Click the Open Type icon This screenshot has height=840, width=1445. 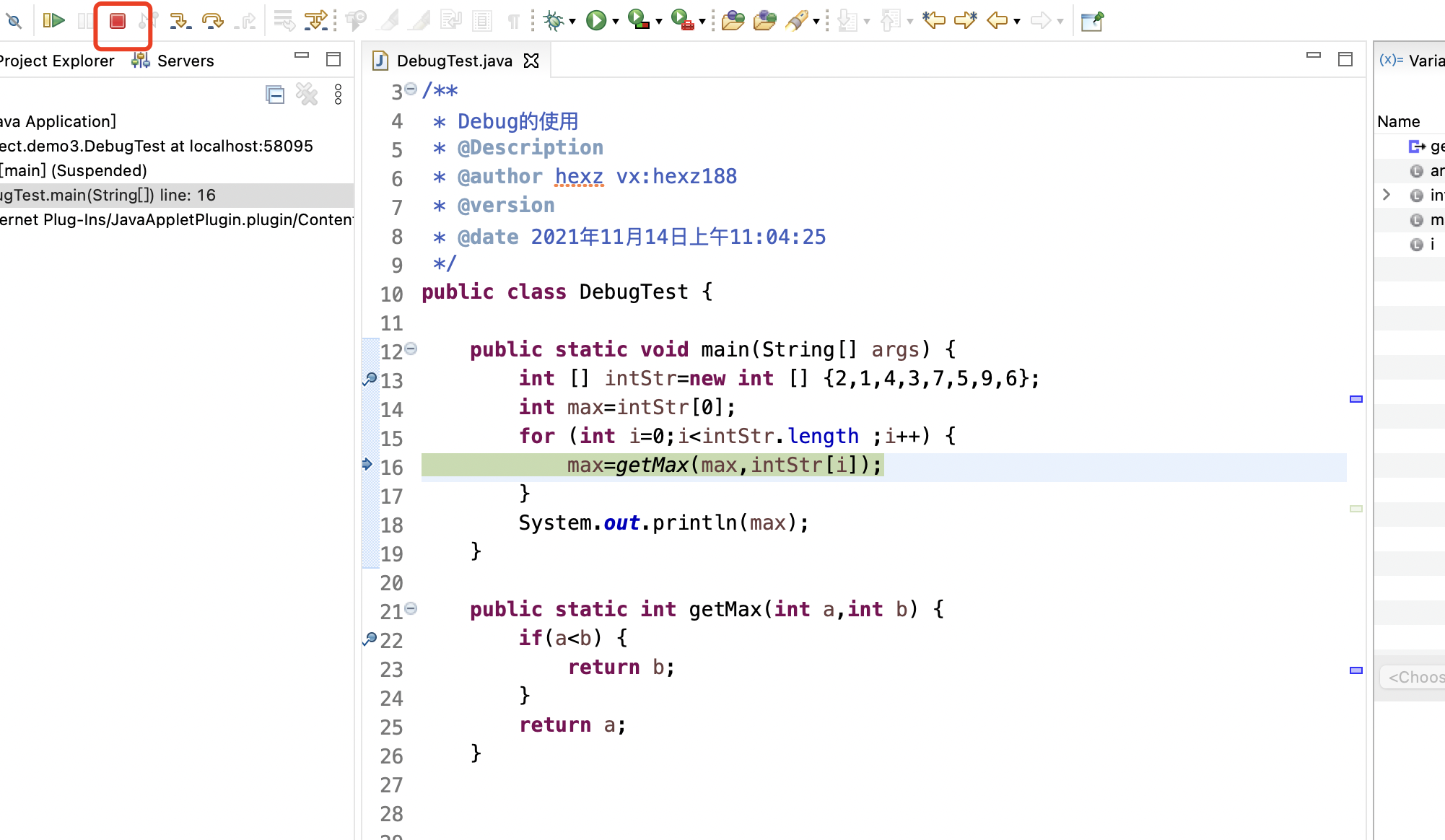733,20
